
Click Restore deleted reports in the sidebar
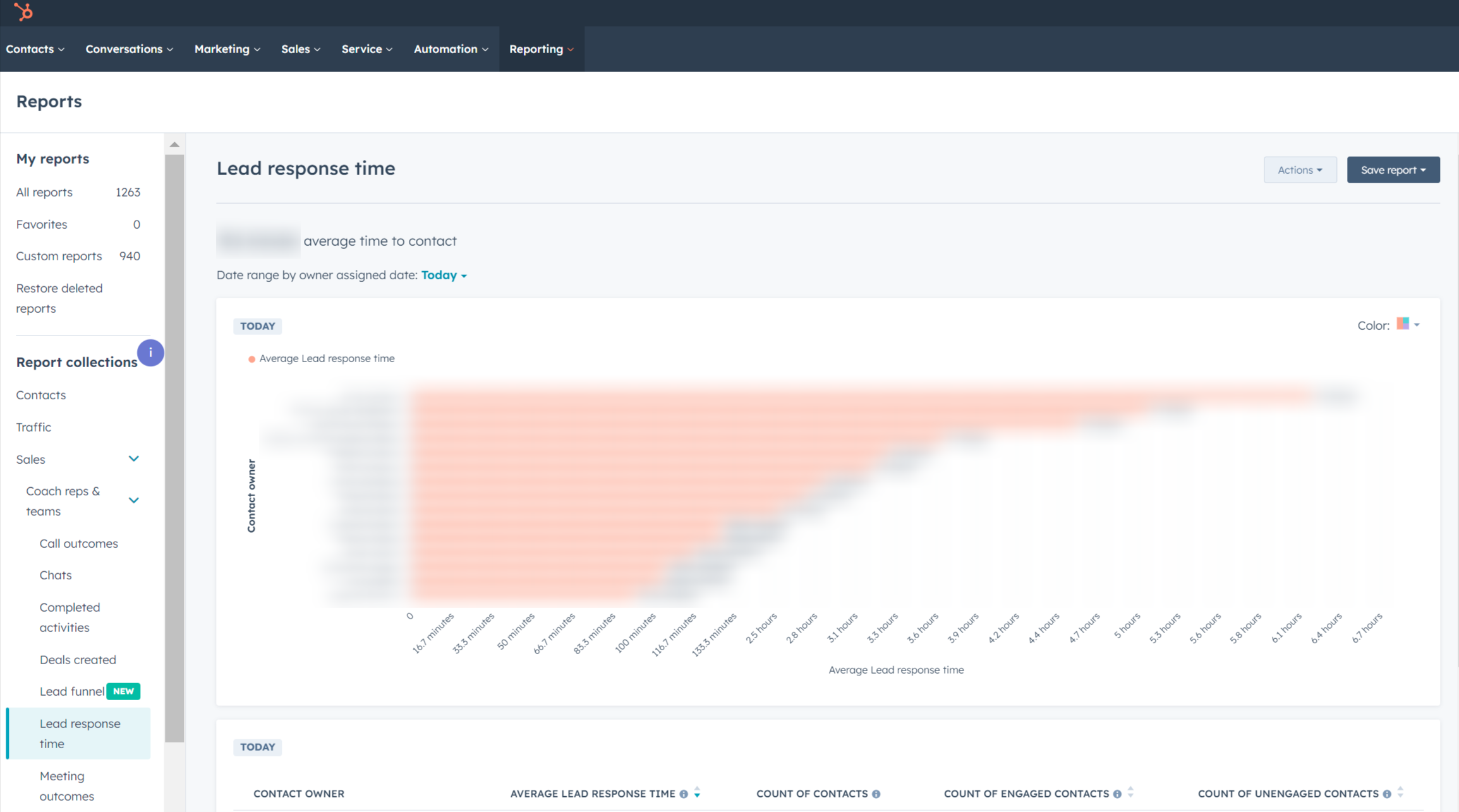click(59, 298)
